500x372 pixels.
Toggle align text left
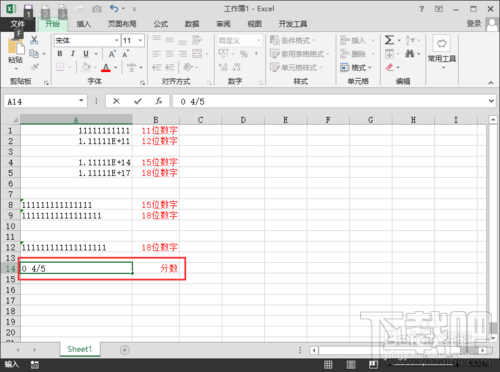coord(156,54)
